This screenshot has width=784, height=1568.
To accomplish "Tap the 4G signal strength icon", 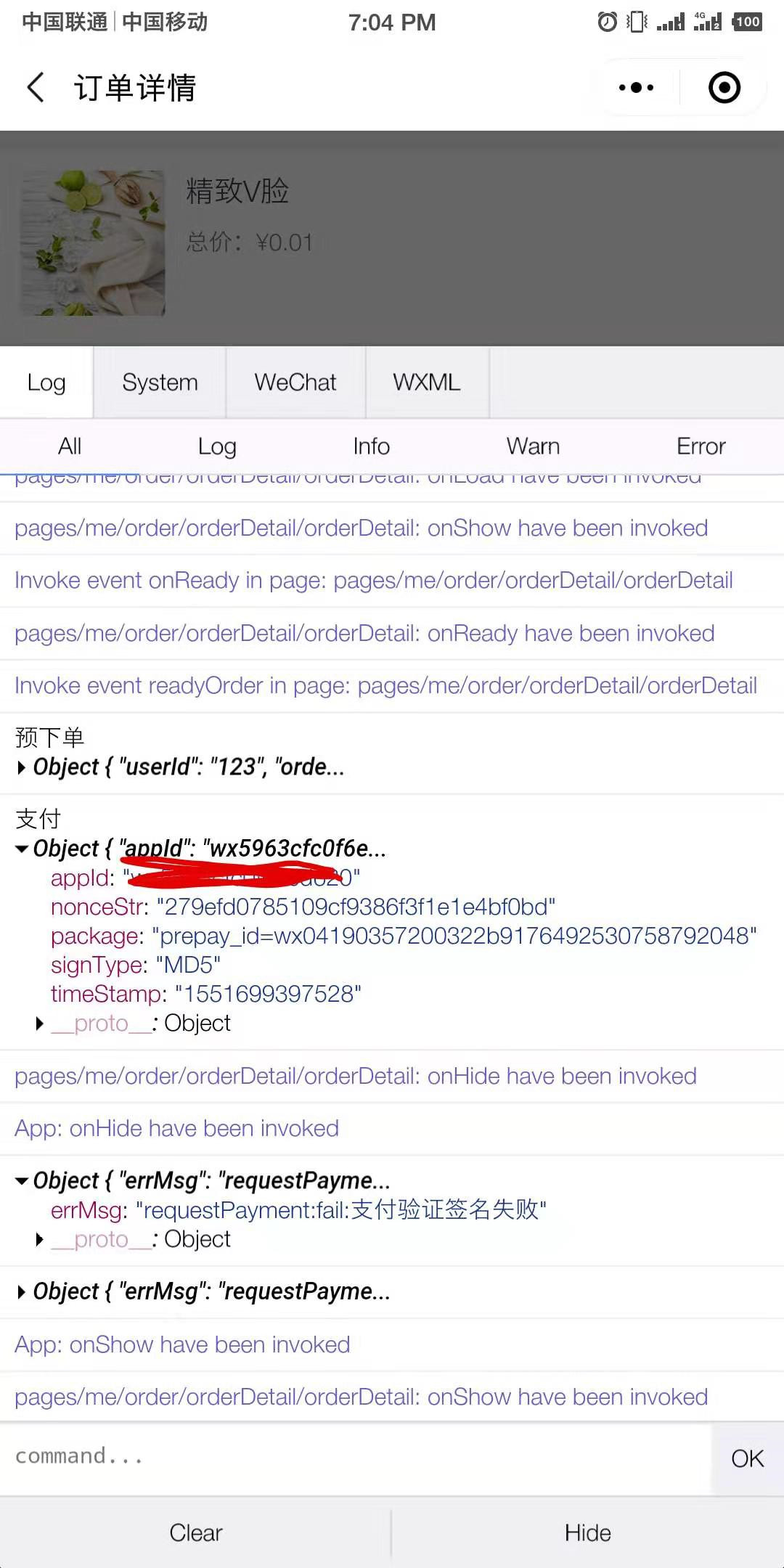I will pyautogui.click(x=708, y=22).
